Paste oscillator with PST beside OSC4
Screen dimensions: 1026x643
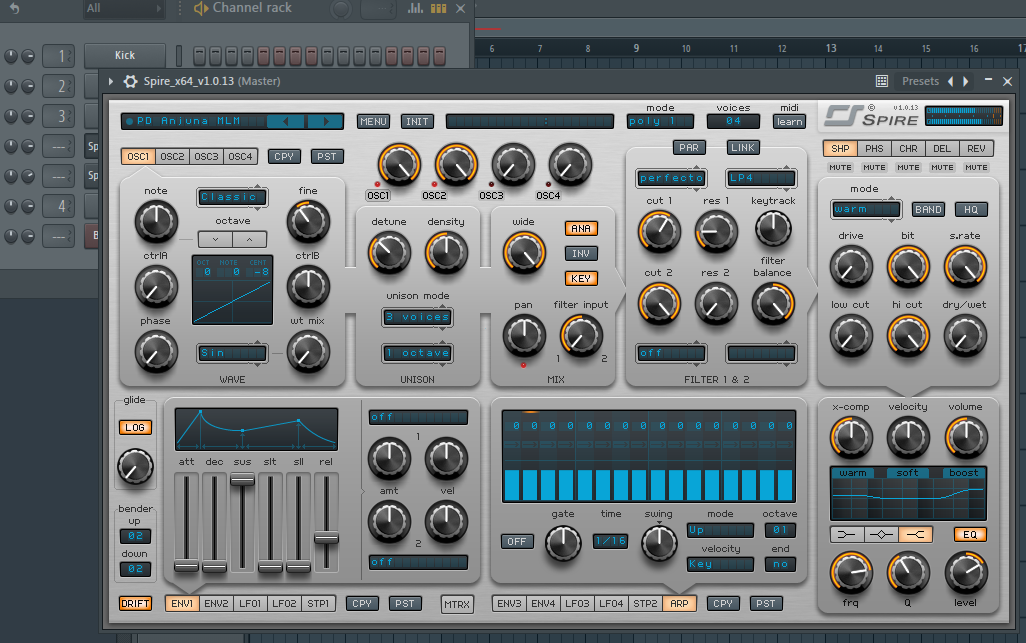pos(327,157)
